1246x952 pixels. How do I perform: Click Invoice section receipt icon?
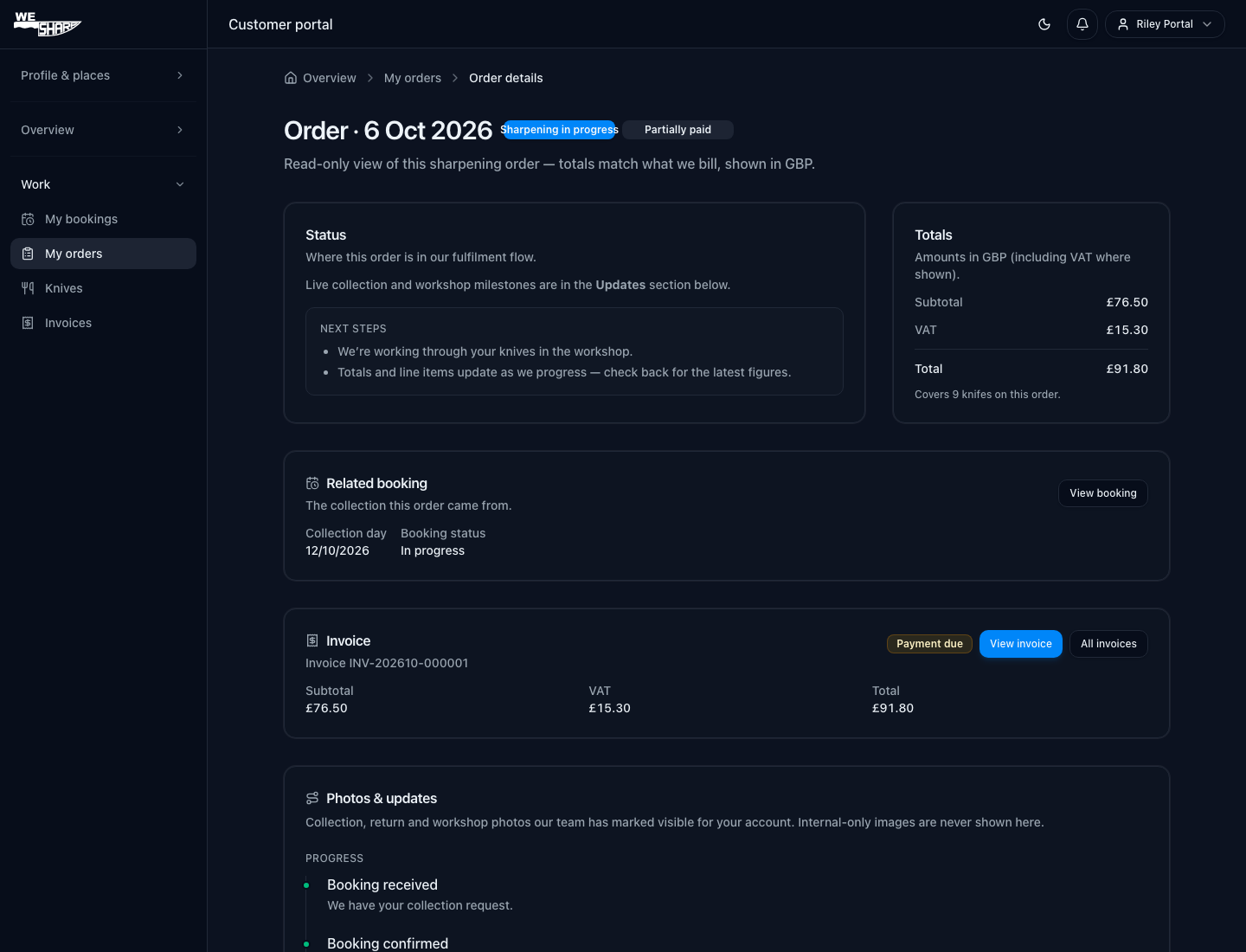tap(312, 641)
